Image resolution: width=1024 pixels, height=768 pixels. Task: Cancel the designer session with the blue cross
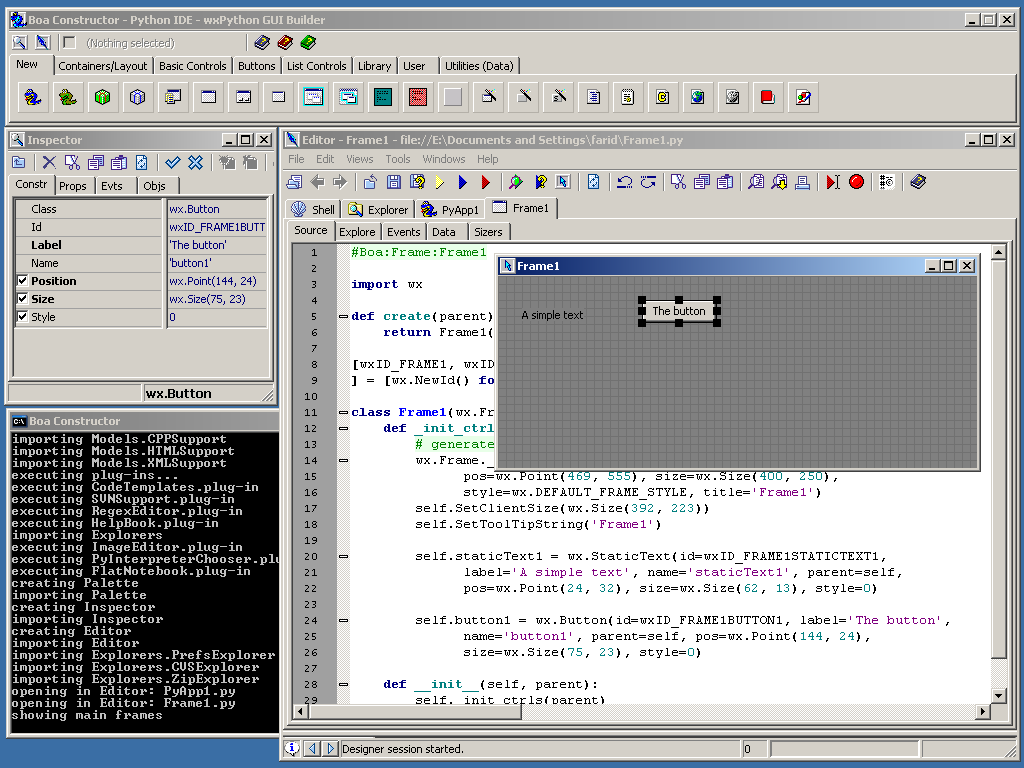pos(195,163)
